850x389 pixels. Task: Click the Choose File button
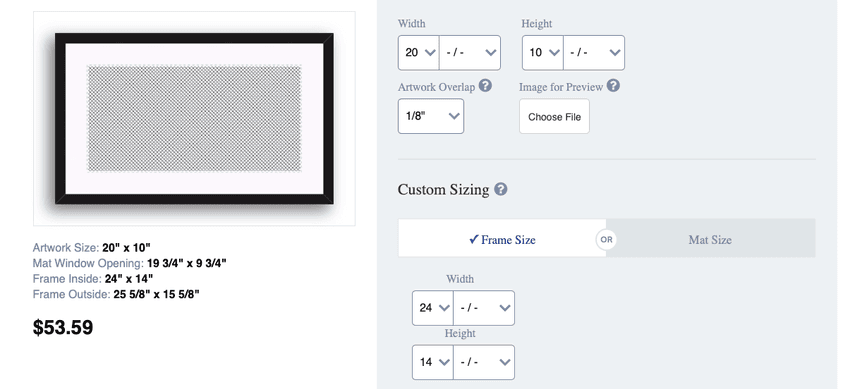(555, 116)
